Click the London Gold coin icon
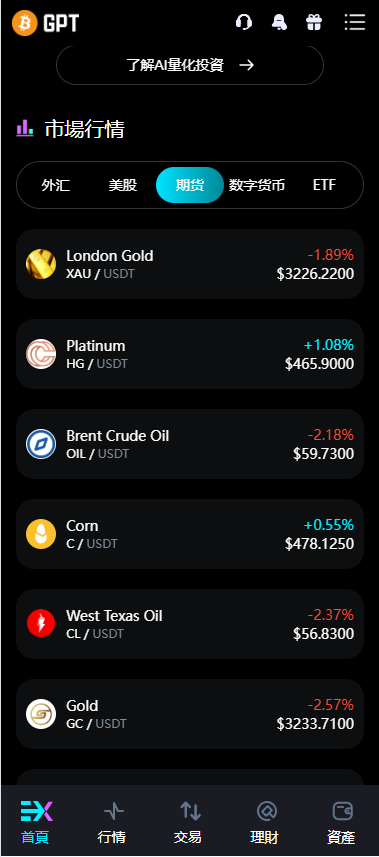Viewport: 379px width, 857px height. click(41, 264)
